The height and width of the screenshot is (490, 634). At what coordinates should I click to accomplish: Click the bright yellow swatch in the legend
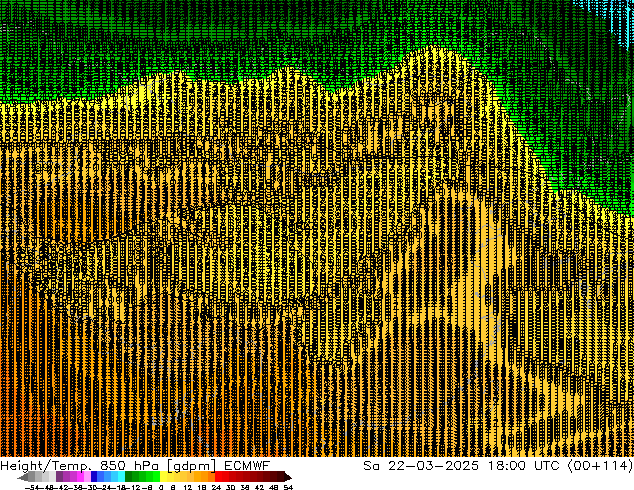coord(164,476)
